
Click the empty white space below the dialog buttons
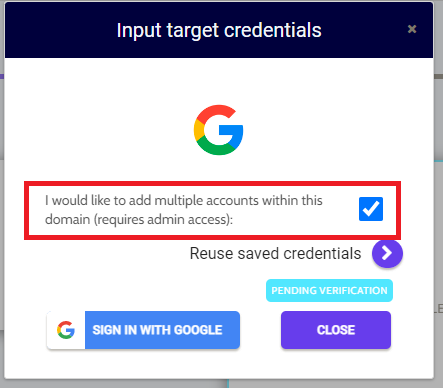219,364
